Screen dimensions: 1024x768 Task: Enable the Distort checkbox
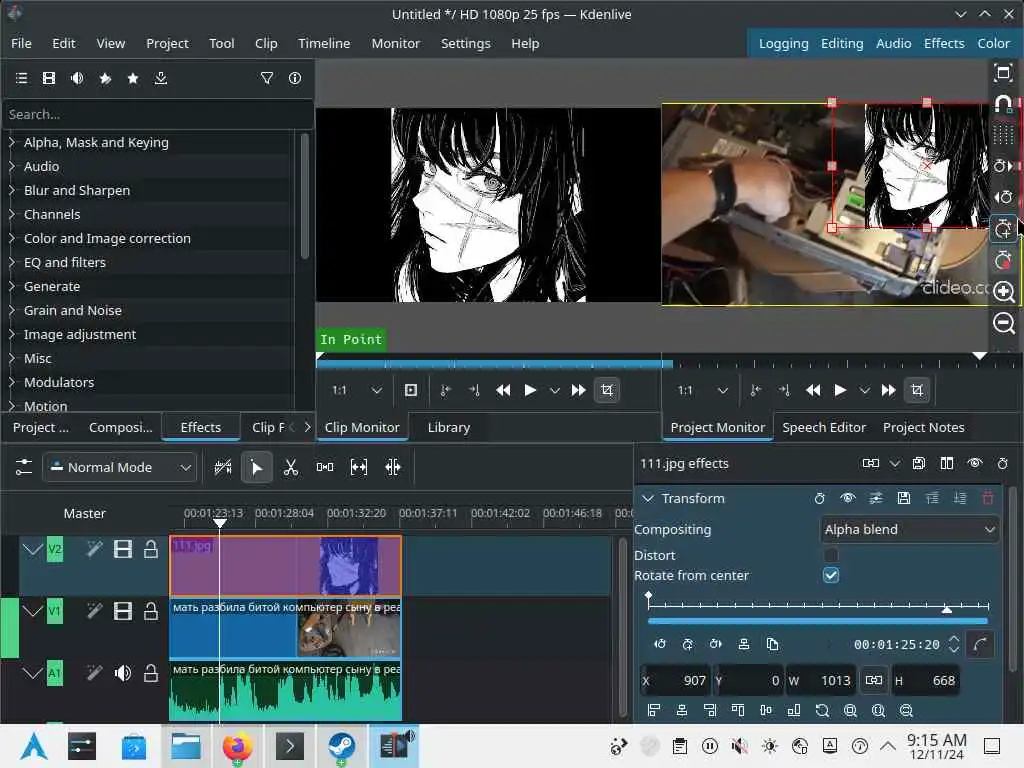[831, 555]
